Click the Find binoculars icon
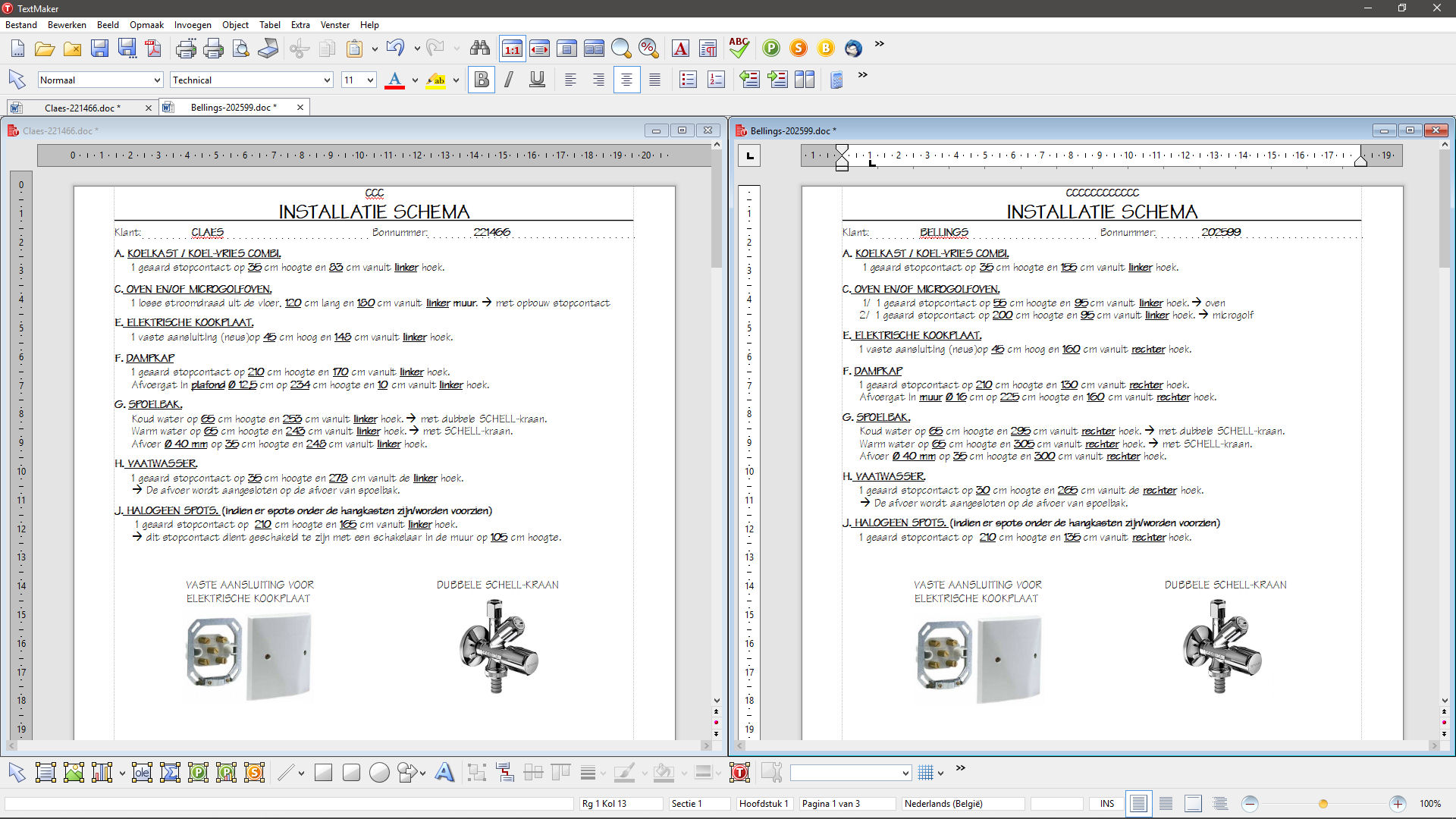Screen dimensions: 1456x819 [x=479, y=49]
